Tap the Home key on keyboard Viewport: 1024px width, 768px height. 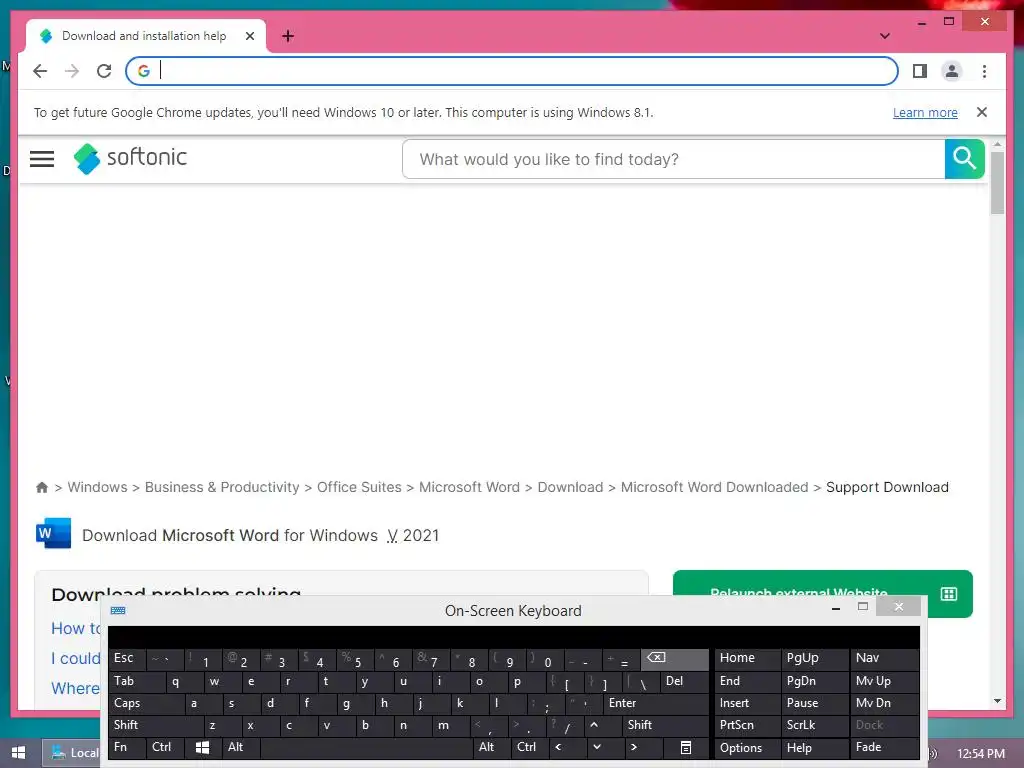[747, 658]
